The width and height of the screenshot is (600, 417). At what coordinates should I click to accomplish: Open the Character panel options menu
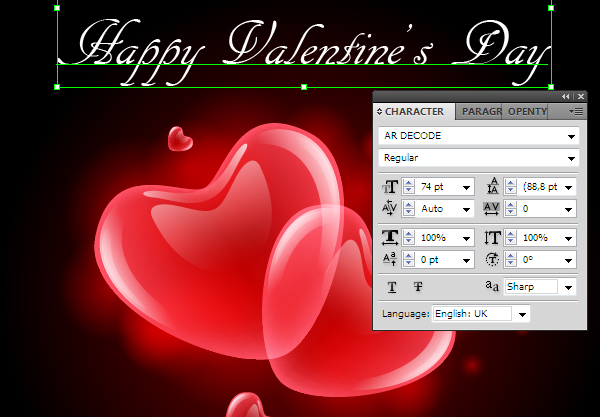tap(575, 111)
